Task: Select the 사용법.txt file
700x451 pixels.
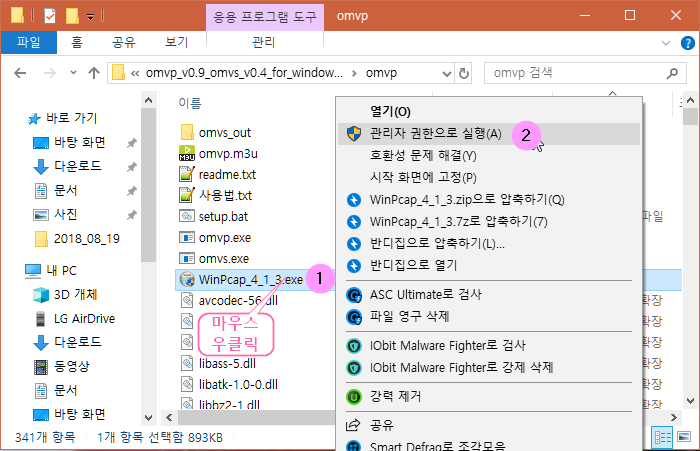Action: (x=225, y=196)
